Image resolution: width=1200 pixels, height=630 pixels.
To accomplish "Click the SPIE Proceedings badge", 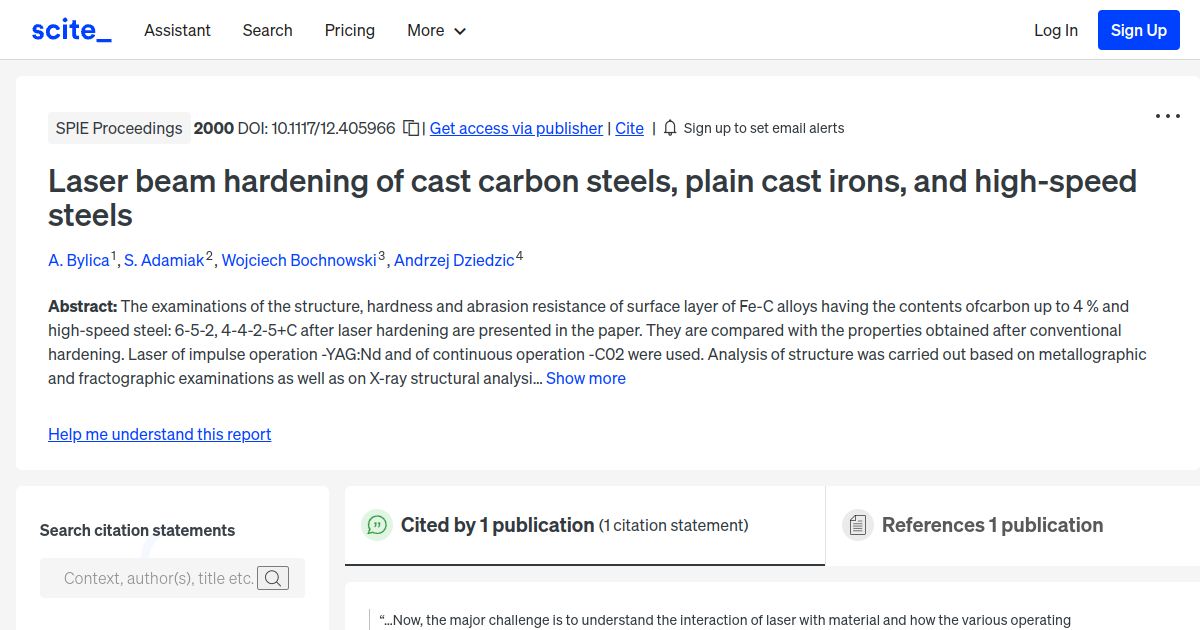I will 119,128.
